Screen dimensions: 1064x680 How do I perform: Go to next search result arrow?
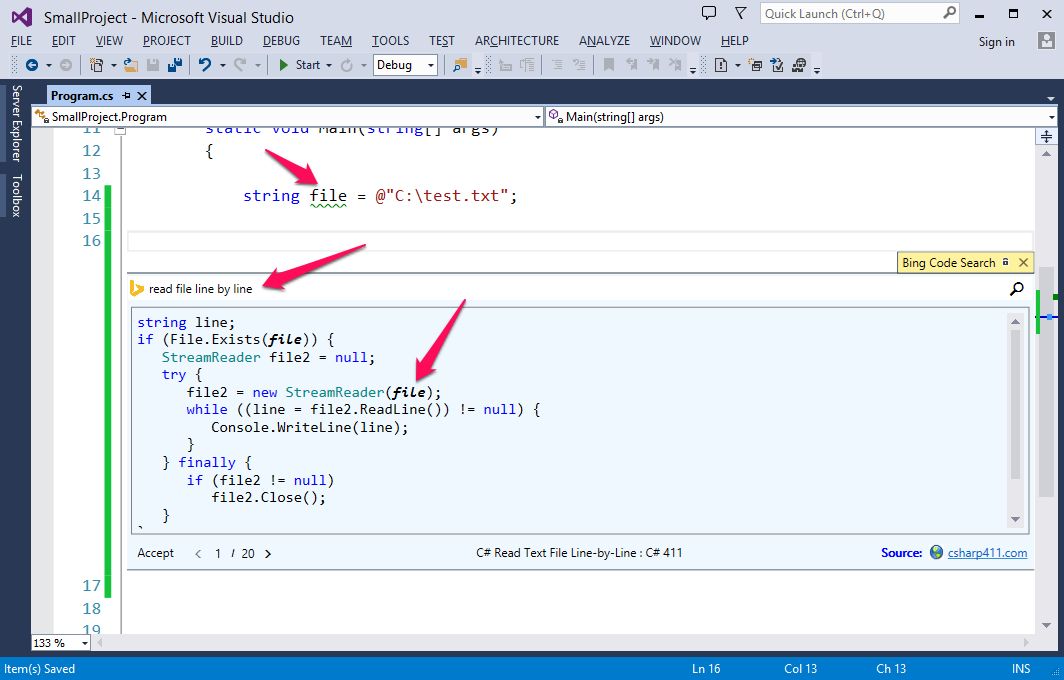point(268,554)
